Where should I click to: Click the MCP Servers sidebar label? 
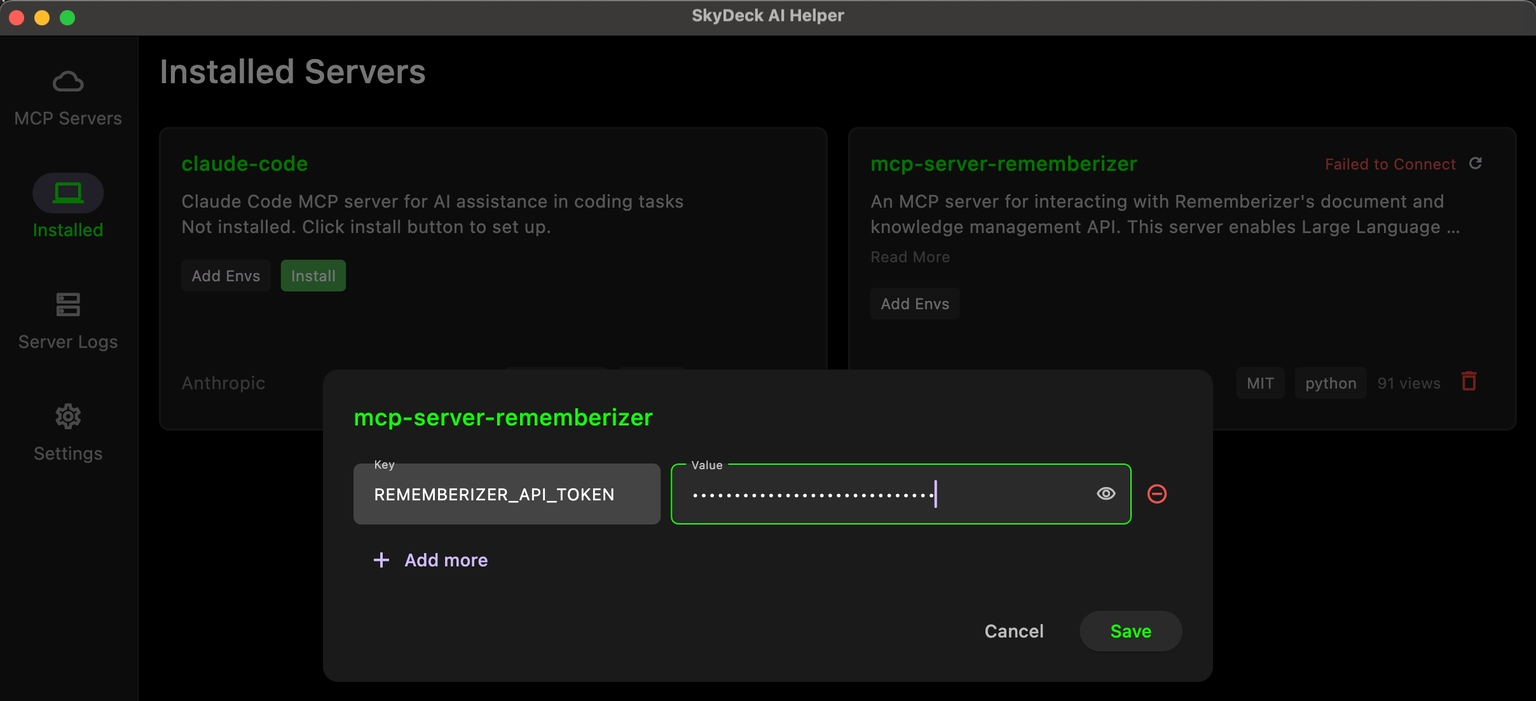(x=68, y=118)
